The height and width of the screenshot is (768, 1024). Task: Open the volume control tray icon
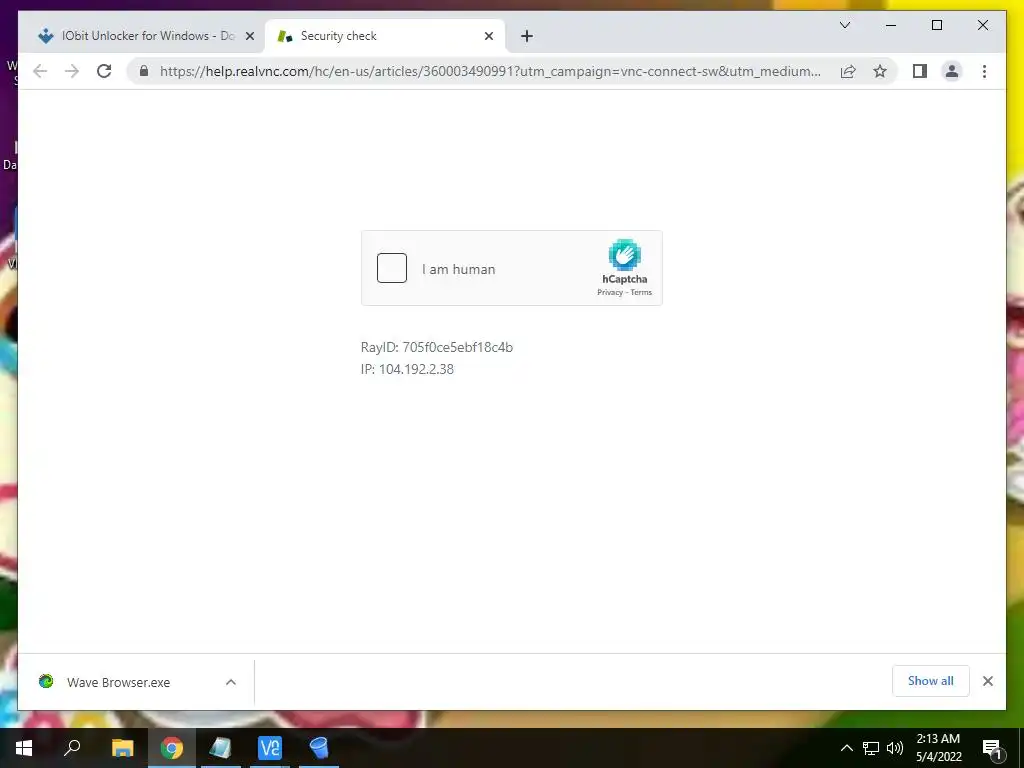pyautogui.click(x=895, y=748)
